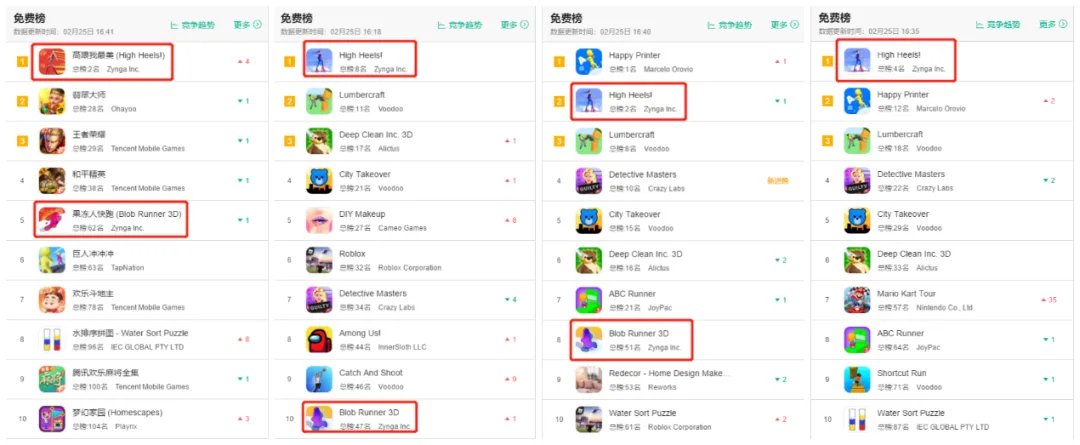1080x445 pixels.
Task: Expand 更多 in the first chart panel
Action: [247, 25]
